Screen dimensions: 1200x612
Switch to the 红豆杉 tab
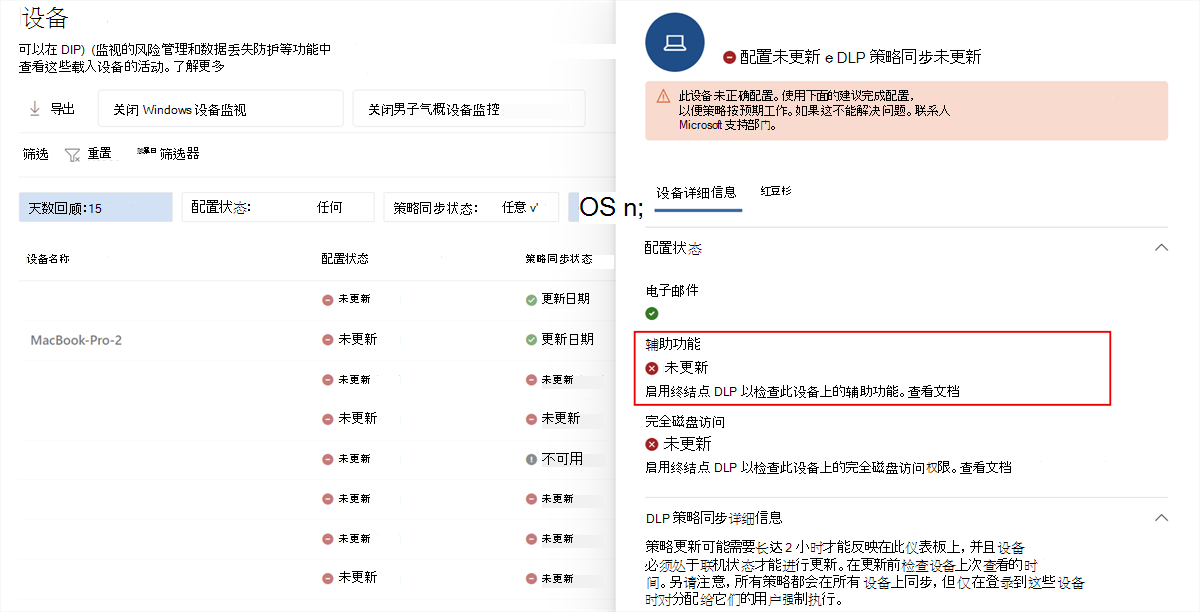point(776,190)
